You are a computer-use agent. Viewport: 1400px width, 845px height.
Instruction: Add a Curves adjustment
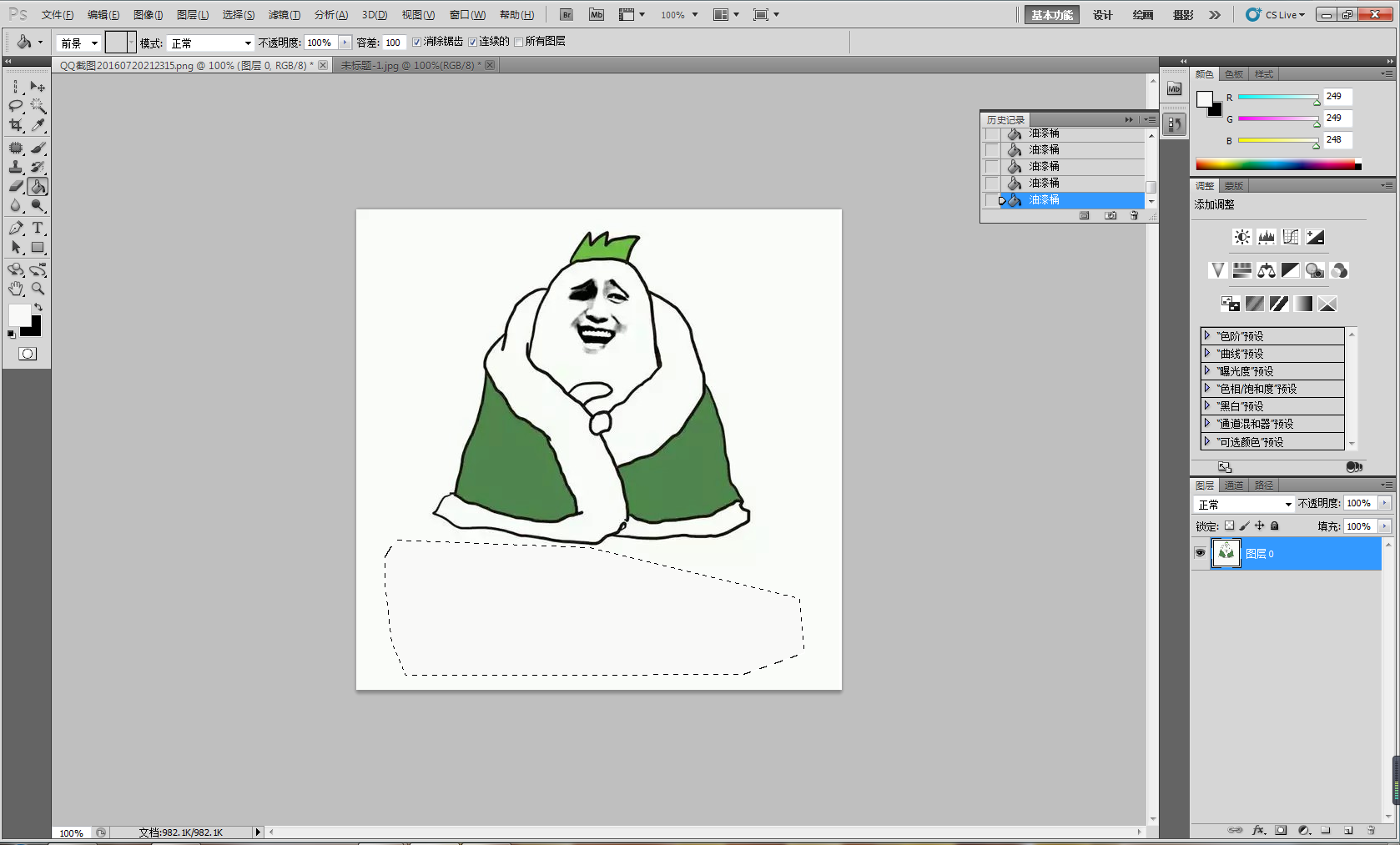point(1291,237)
